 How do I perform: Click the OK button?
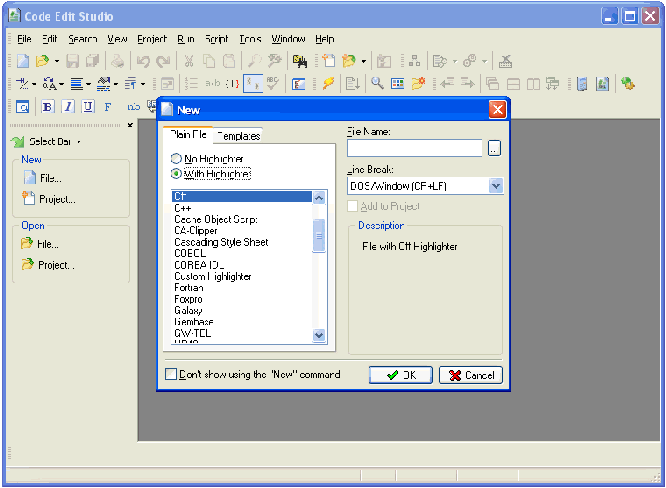pyautogui.click(x=401, y=375)
